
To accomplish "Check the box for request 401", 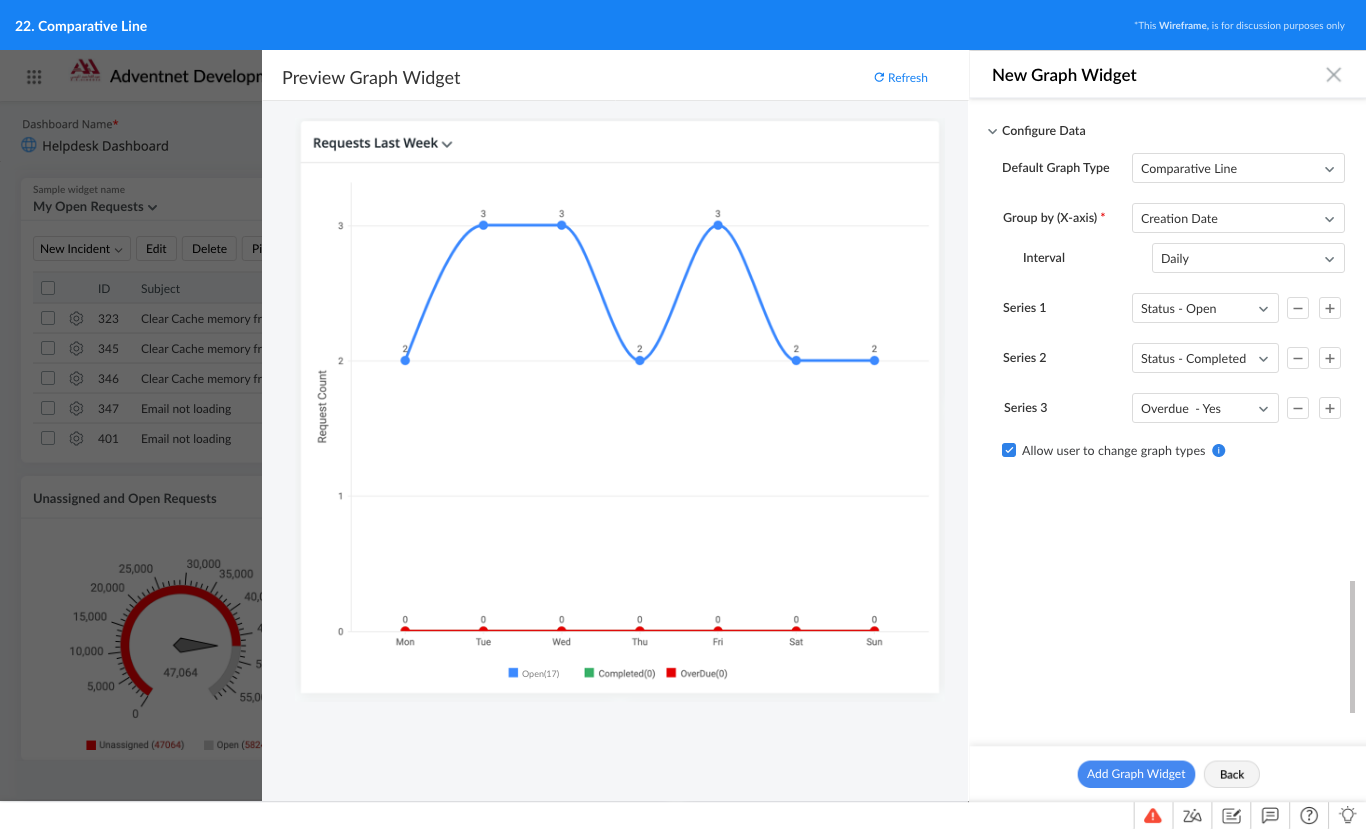I will [48, 438].
